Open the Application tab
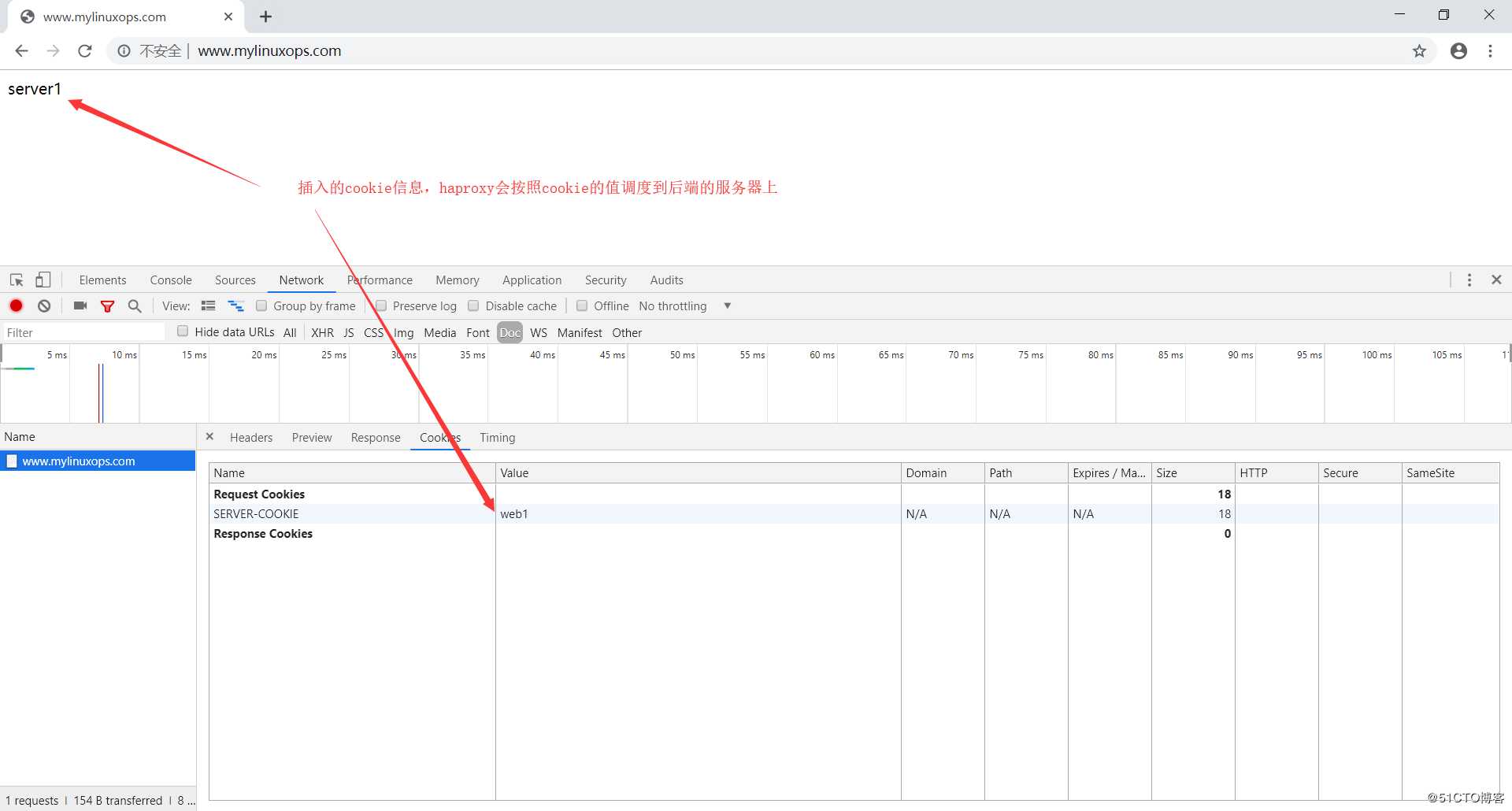 [x=532, y=280]
